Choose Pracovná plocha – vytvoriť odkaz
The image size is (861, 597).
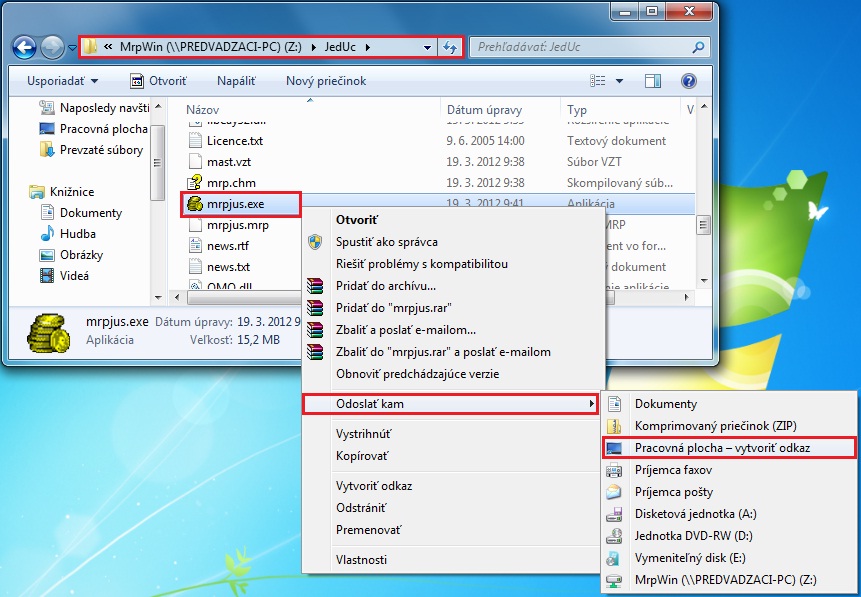click(729, 448)
